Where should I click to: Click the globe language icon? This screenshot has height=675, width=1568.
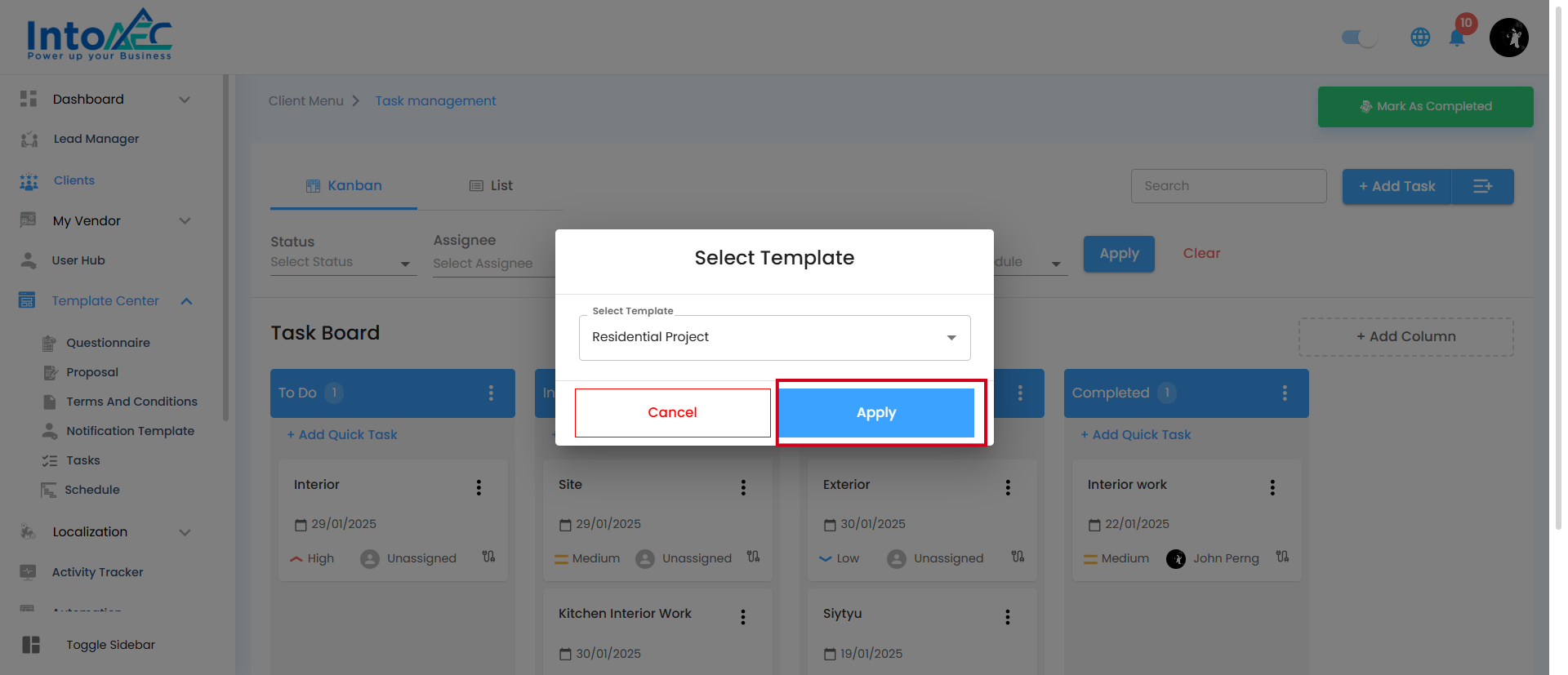pyautogui.click(x=1420, y=38)
